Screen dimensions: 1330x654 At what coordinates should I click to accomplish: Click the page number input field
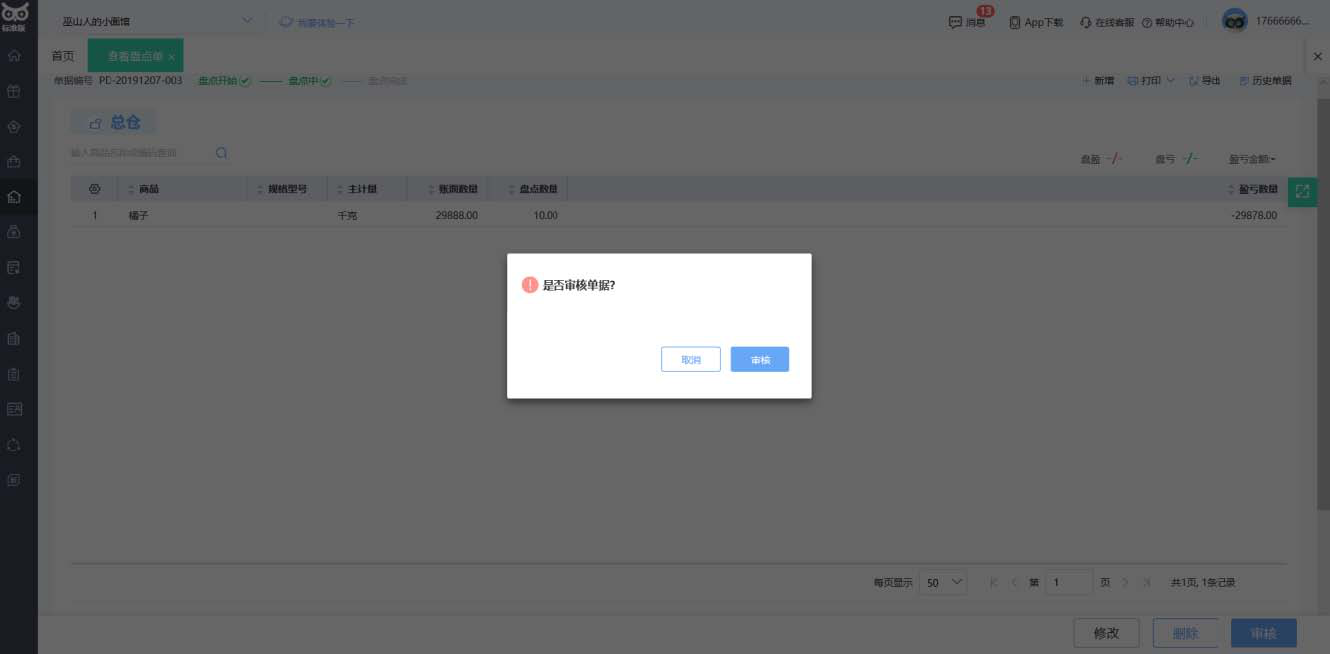(1069, 582)
